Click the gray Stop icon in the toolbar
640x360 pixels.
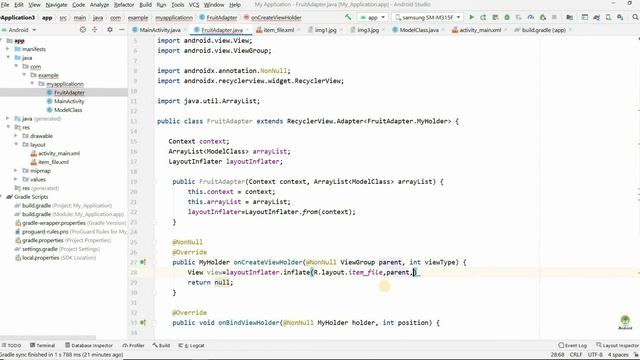coord(554,18)
